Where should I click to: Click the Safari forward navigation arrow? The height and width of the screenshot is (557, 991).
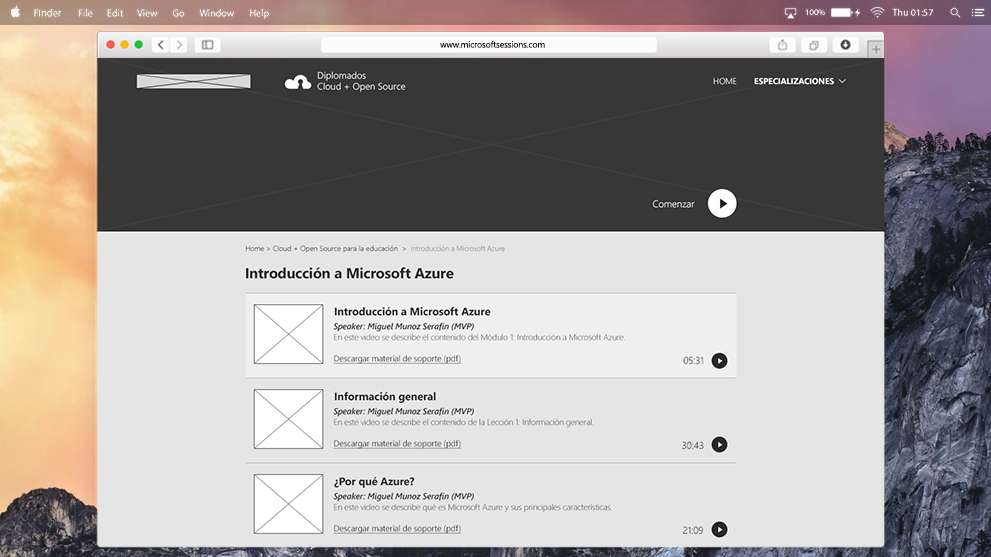[180, 45]
